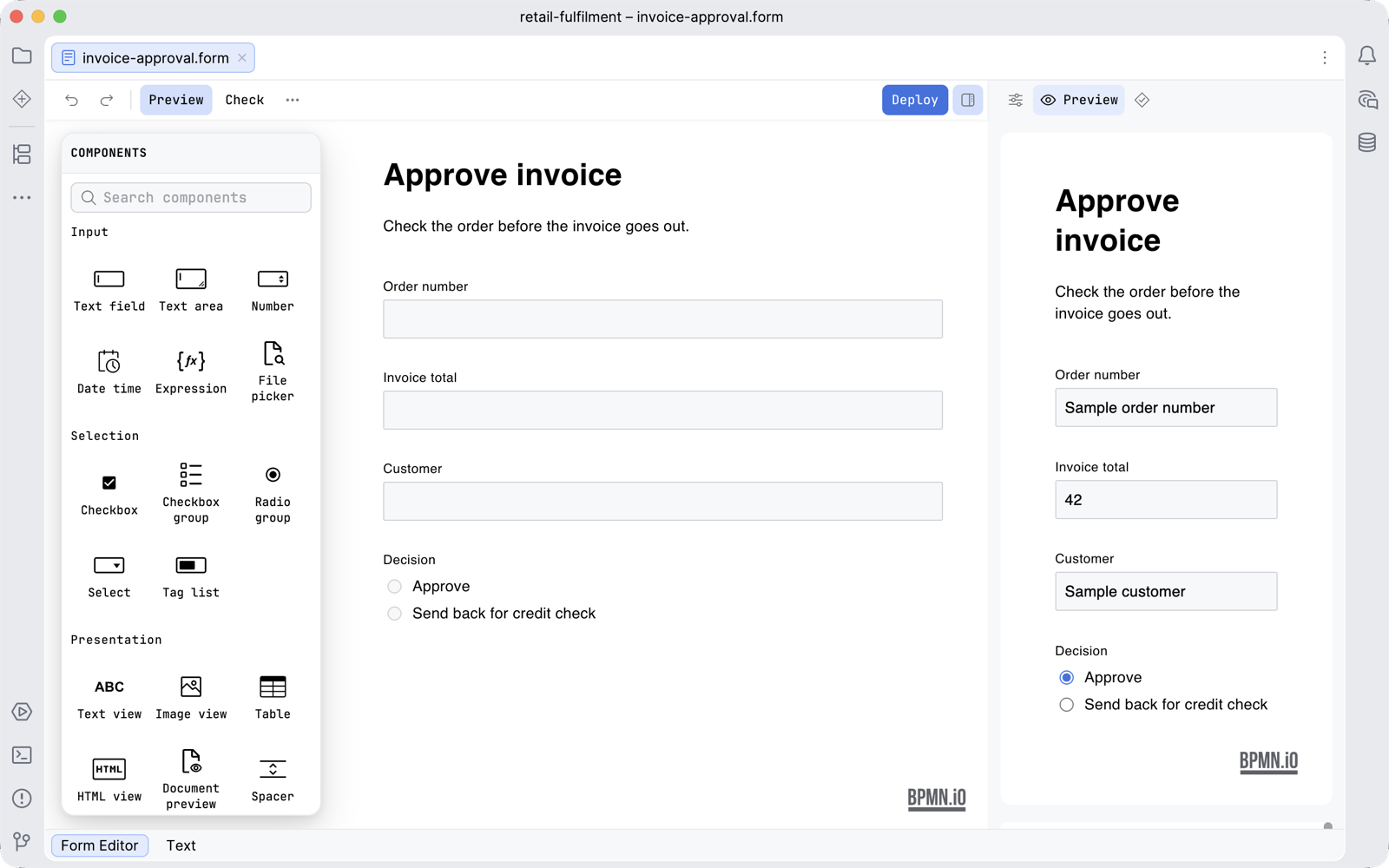Expand more tool windows in left sidebar

coord(22,198)
